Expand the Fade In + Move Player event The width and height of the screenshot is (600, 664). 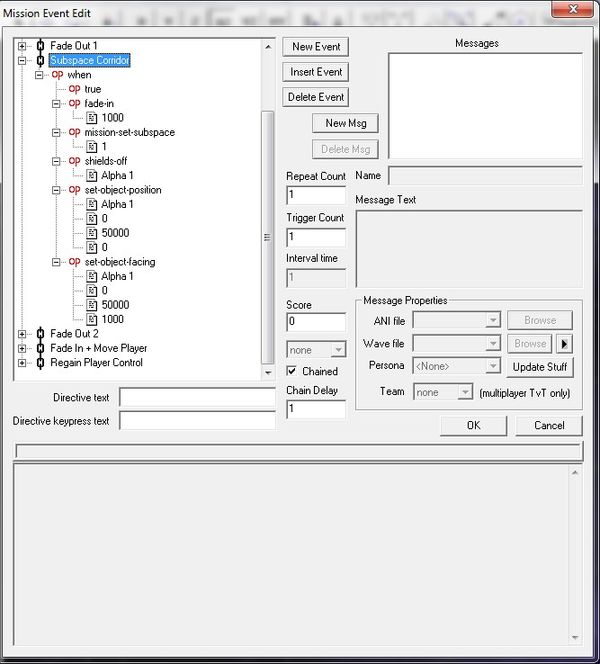coord(23,348)
